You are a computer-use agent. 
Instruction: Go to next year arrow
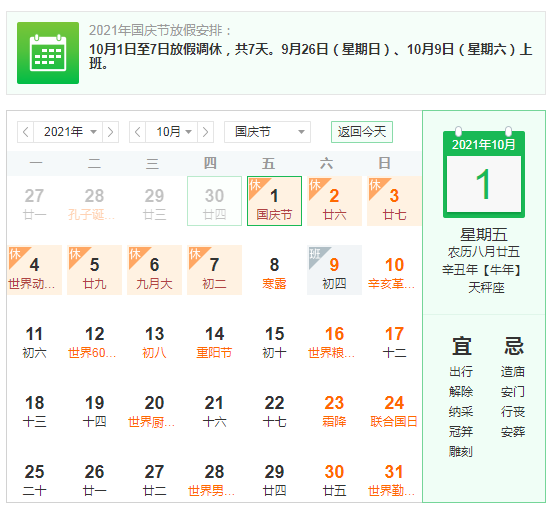110,132
